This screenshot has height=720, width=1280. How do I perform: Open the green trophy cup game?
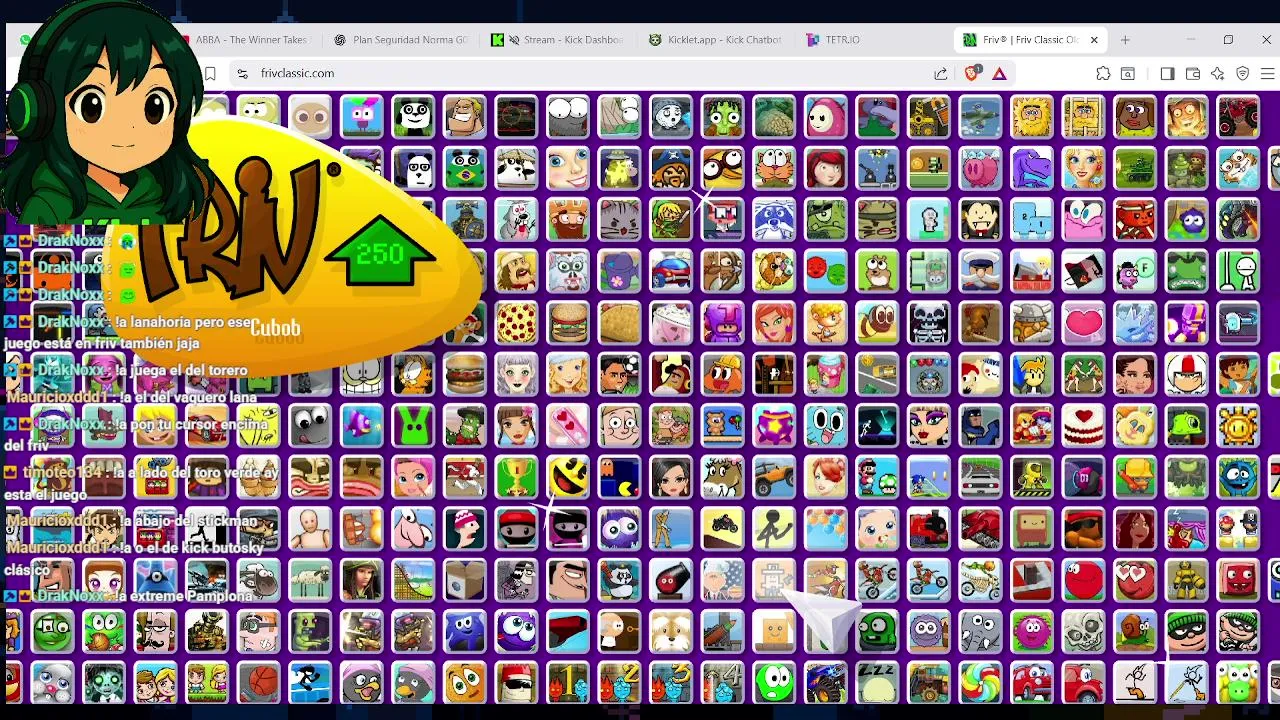(516, 477)
